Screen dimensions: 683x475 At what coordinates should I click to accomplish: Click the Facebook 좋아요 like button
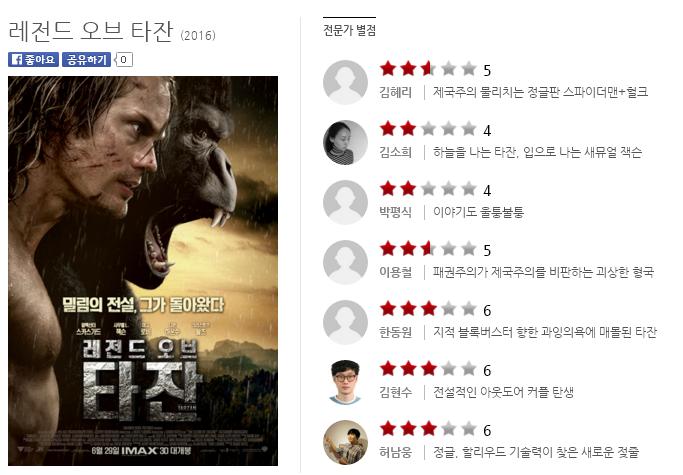pyautogui.click(x=33, y=60)
